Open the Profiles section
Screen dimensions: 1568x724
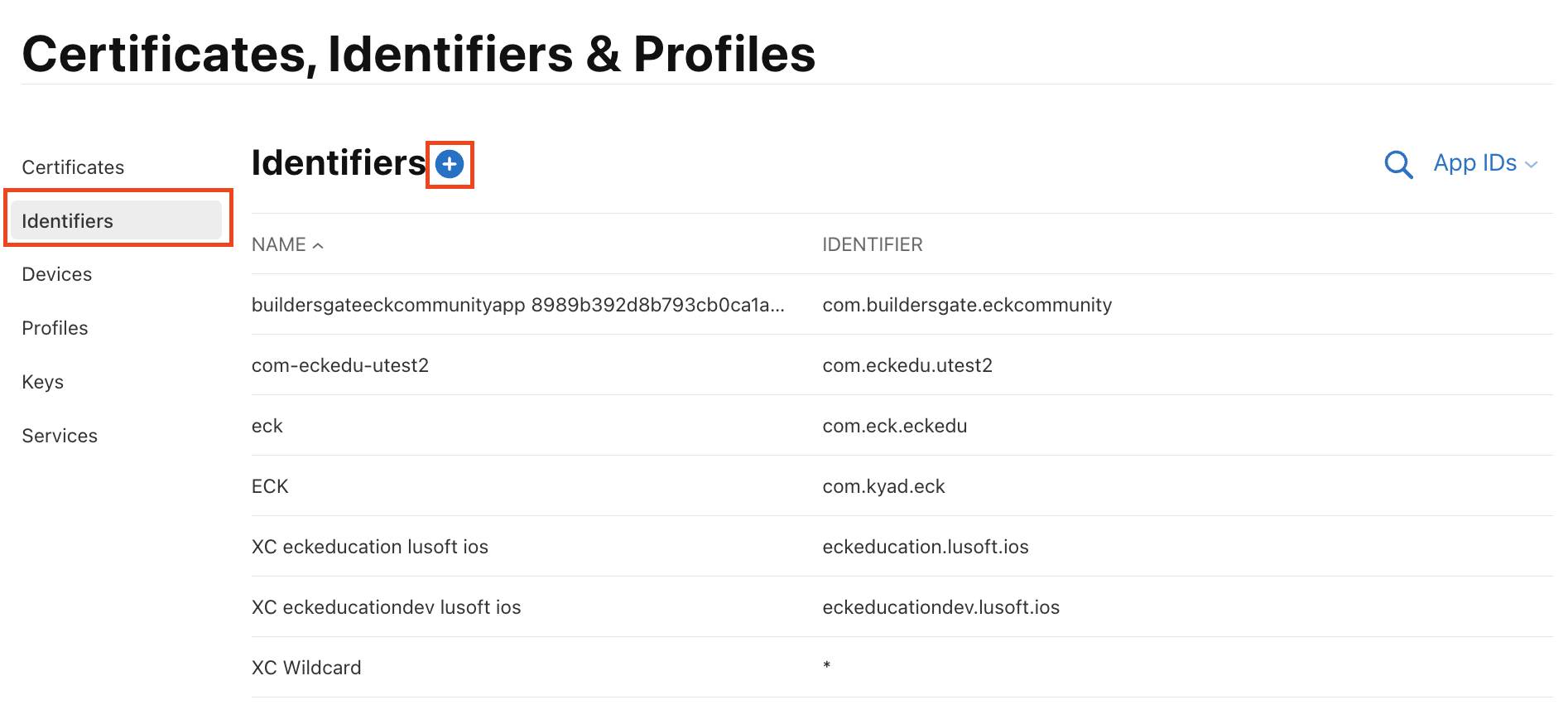[x=55, y=328]
